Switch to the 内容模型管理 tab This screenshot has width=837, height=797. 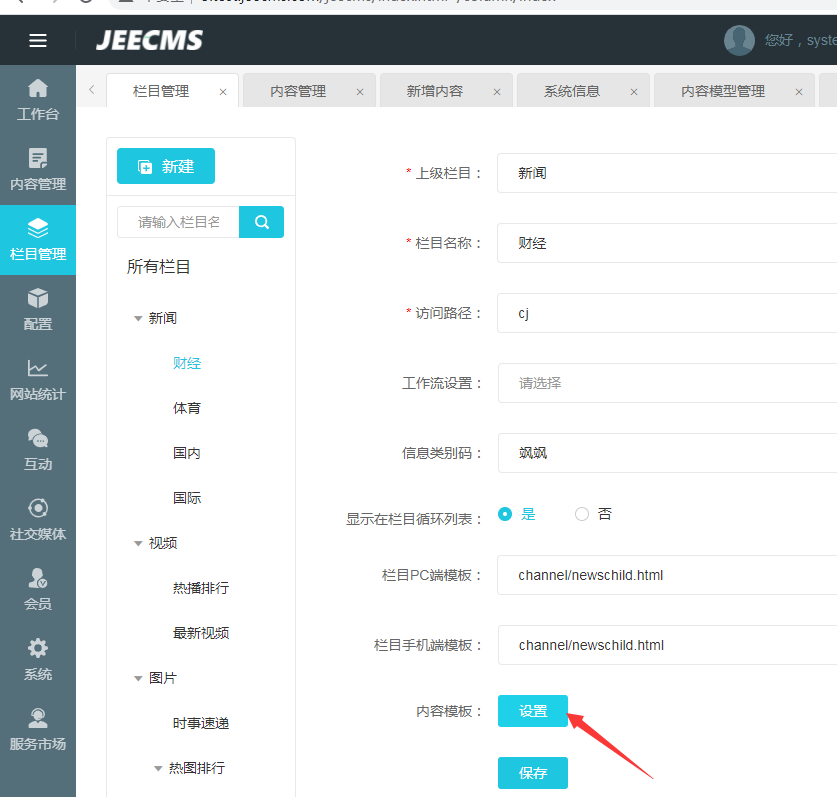pos(722,91)
